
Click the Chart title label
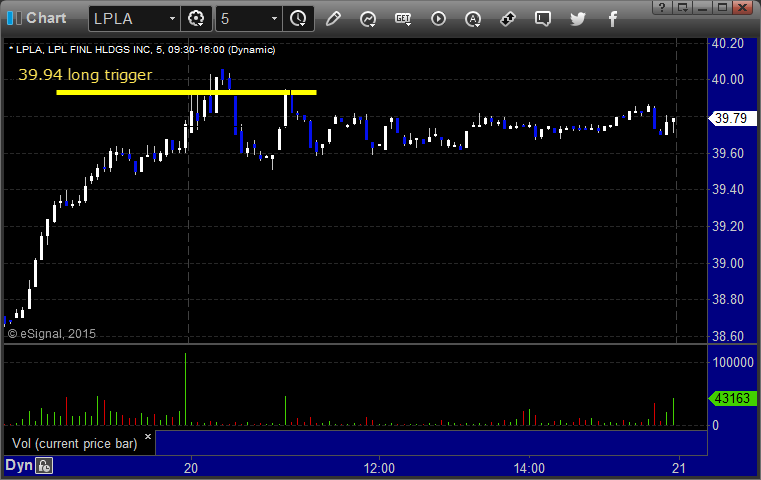pos(46,18)
